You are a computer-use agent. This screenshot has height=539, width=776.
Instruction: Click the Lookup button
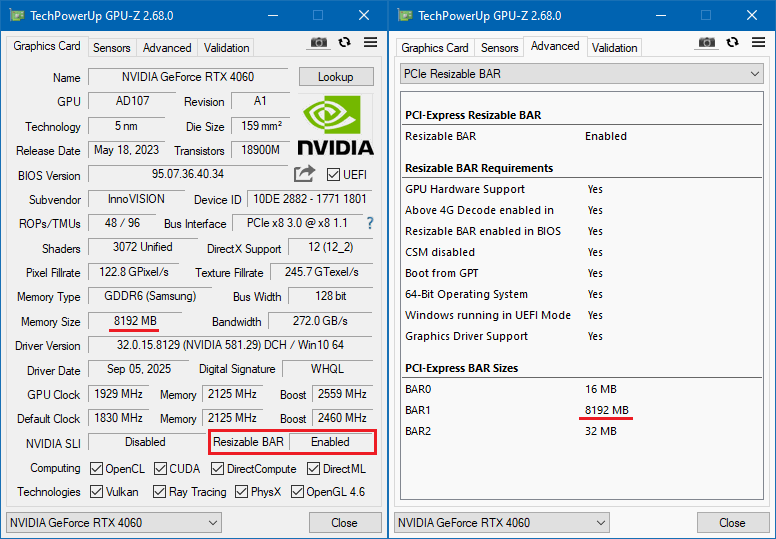336,77
